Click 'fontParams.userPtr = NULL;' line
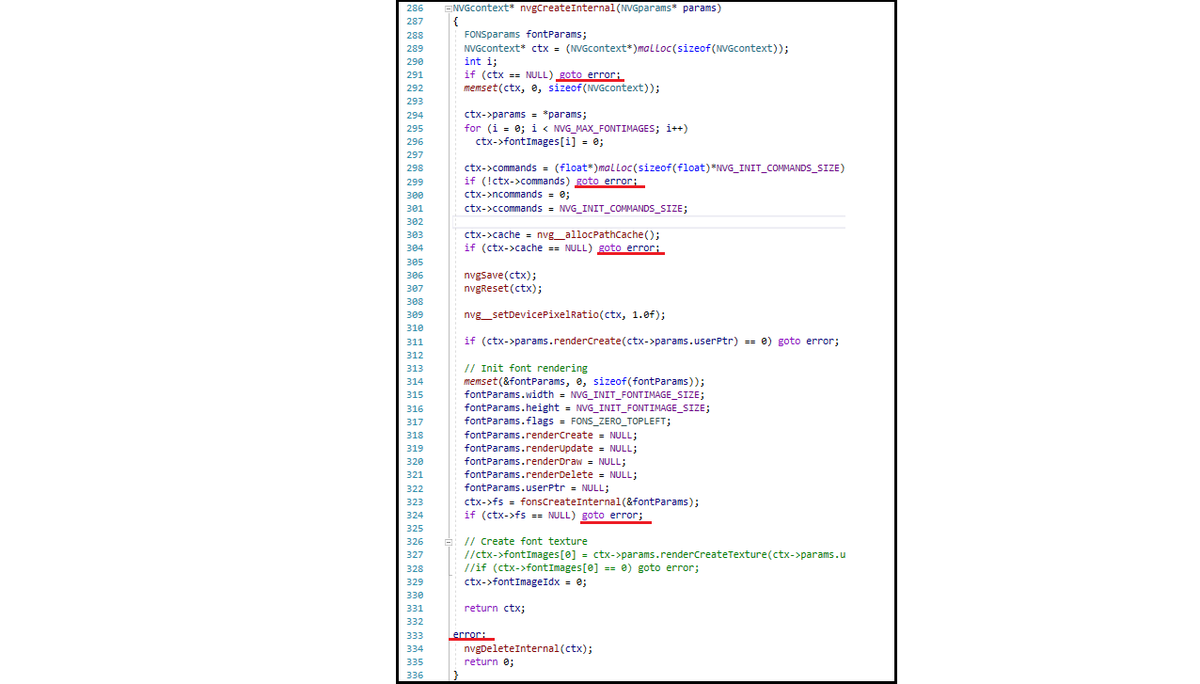Image resolution: width=1200 pixels, height=684 pixels. coord(537,488)
